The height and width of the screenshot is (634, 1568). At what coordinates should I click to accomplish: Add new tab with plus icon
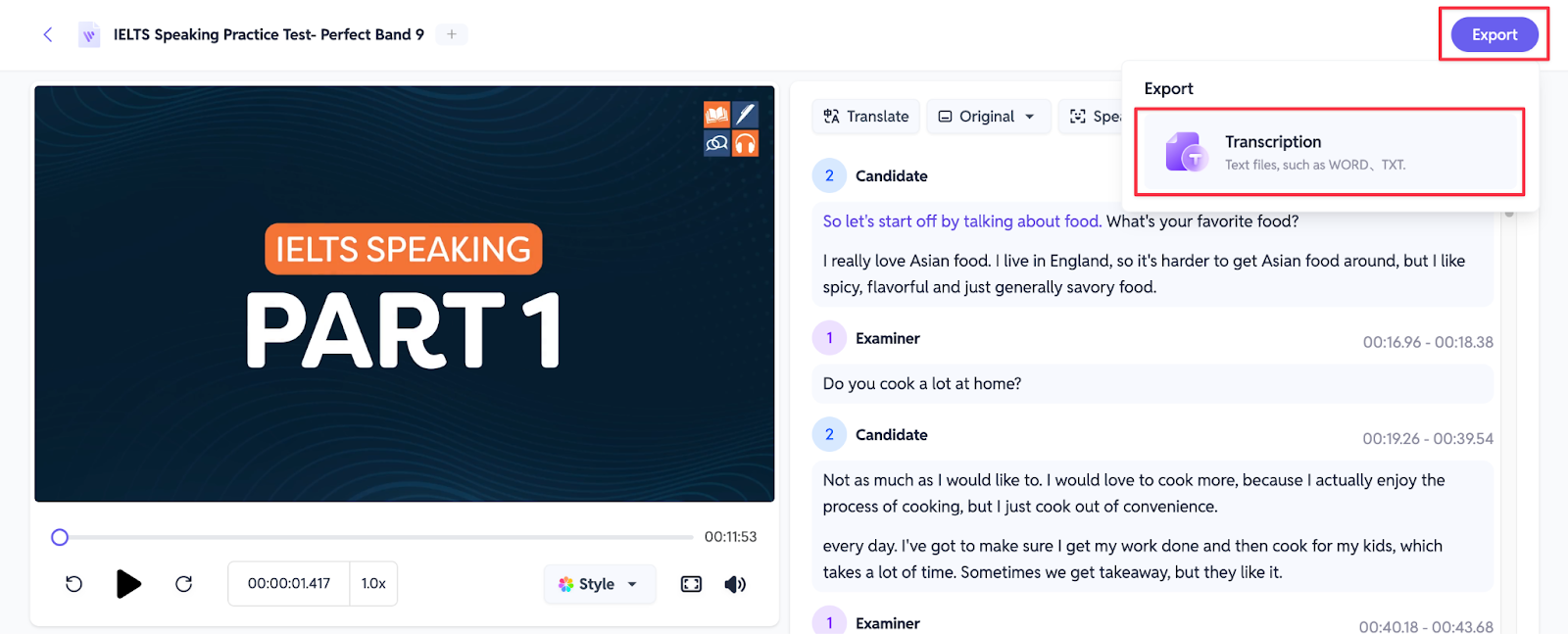452,34
